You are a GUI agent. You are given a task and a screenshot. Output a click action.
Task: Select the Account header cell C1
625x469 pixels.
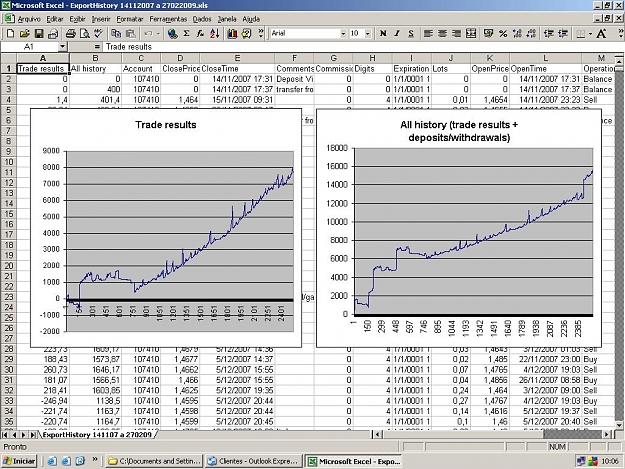[141, 69]
